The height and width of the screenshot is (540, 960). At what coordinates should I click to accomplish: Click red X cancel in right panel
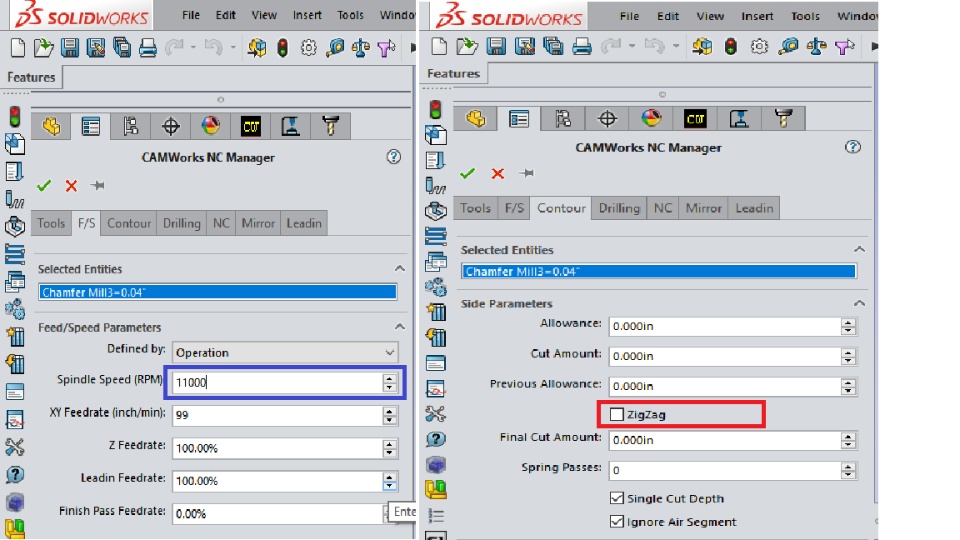[x=498, y=173]
